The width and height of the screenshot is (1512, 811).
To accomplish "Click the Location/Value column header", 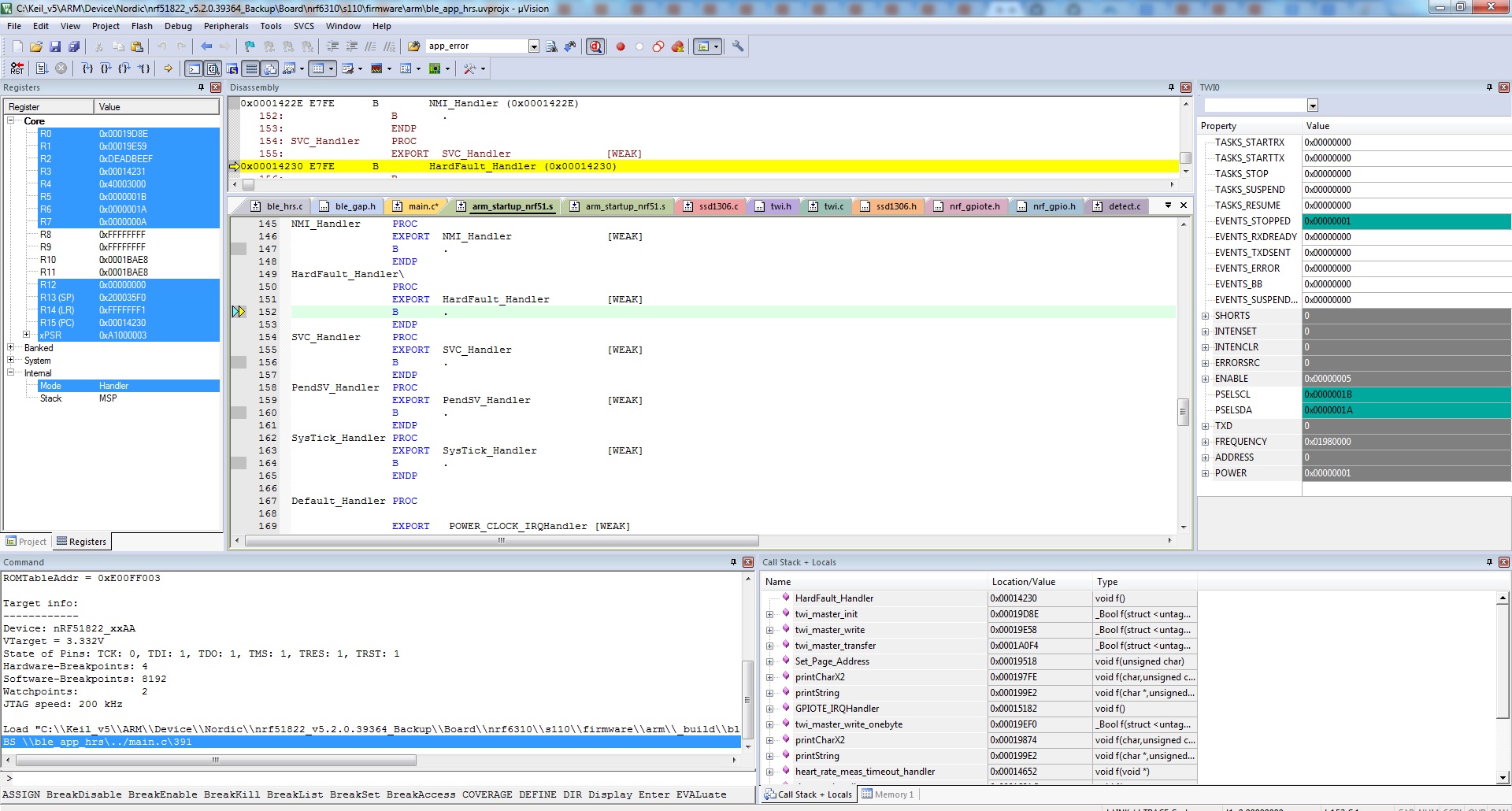I will coord(1039,582).
